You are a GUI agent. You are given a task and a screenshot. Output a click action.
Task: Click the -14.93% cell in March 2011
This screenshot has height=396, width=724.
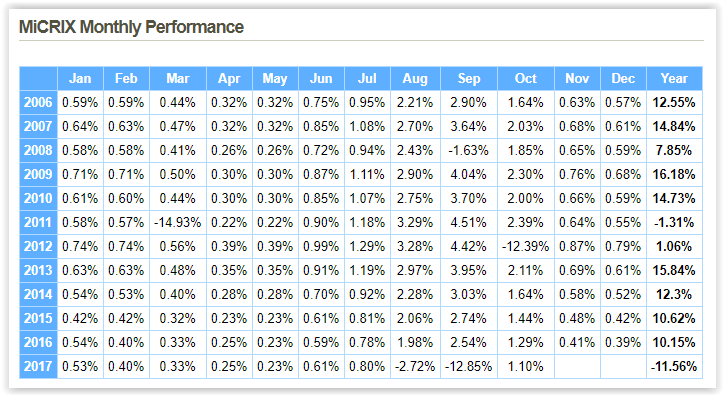tap(178, 222)
